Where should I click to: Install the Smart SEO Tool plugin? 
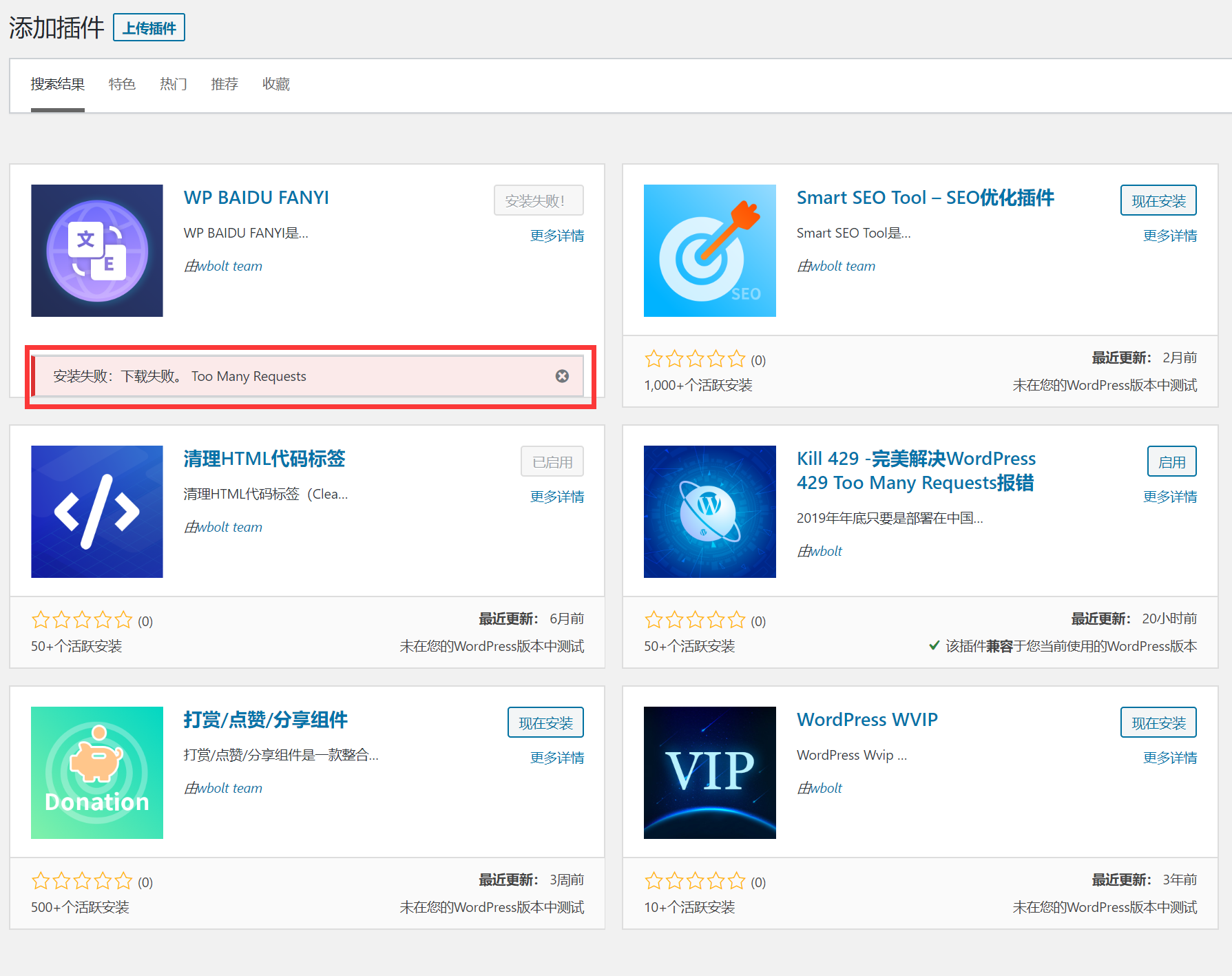1158,200
